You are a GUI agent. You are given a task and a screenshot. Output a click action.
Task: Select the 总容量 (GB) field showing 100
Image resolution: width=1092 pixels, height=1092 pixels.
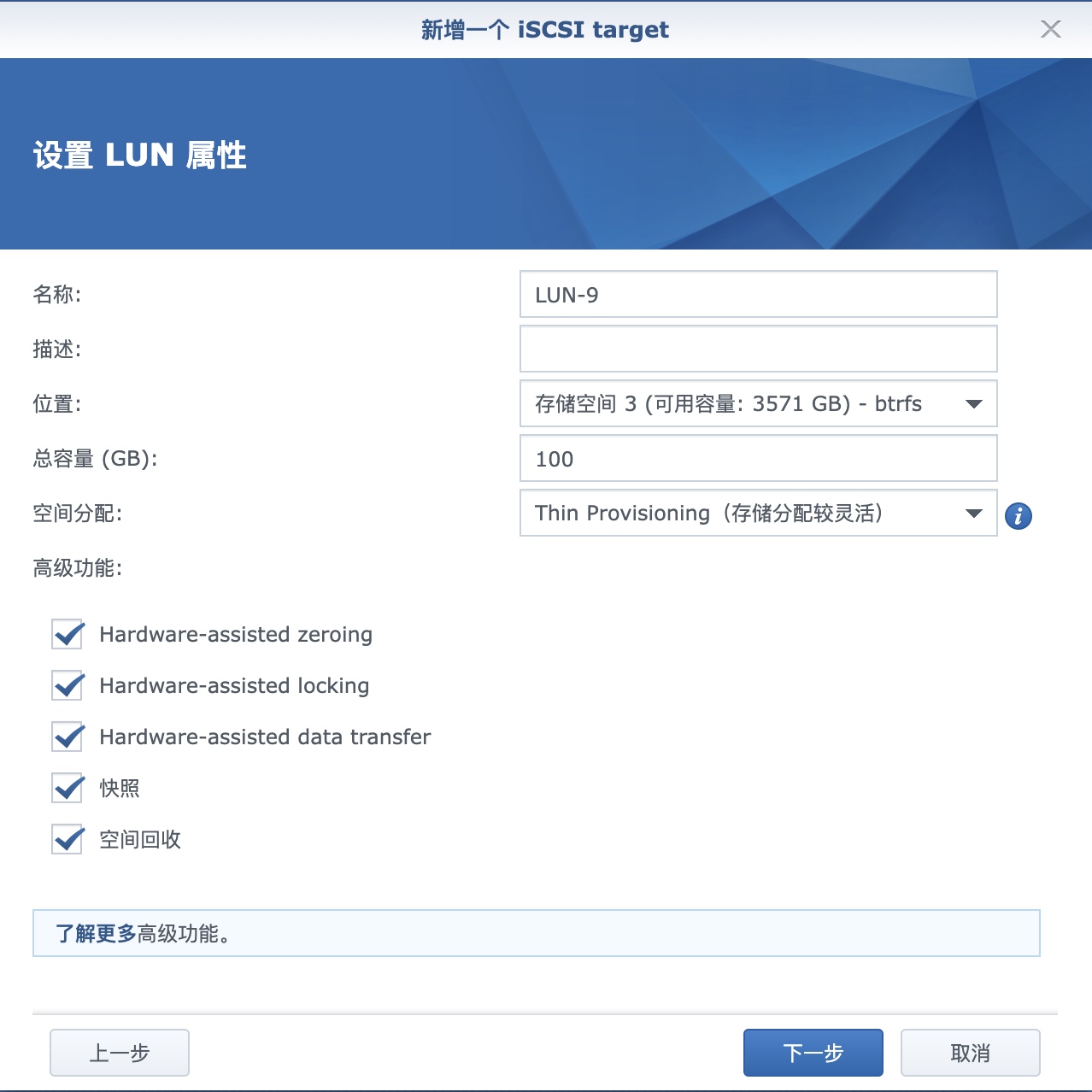(x=758, y=459)
